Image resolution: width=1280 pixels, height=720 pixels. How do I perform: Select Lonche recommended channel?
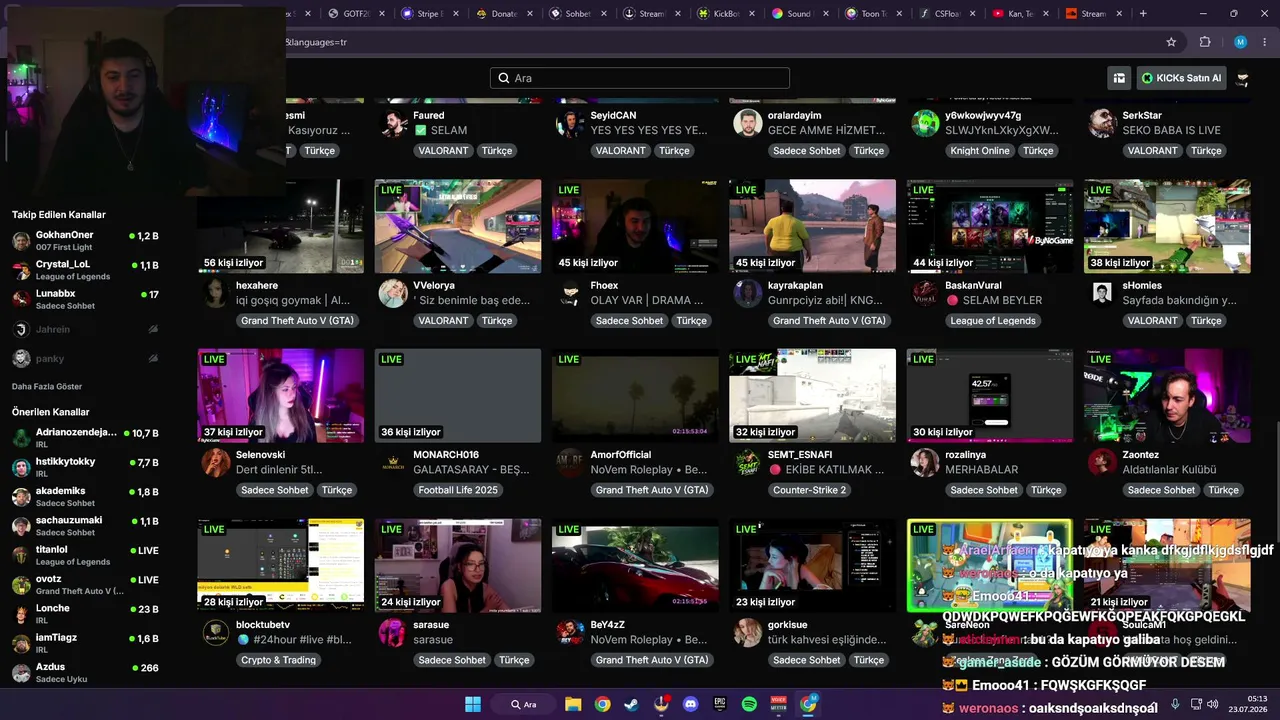coord(85,614)
